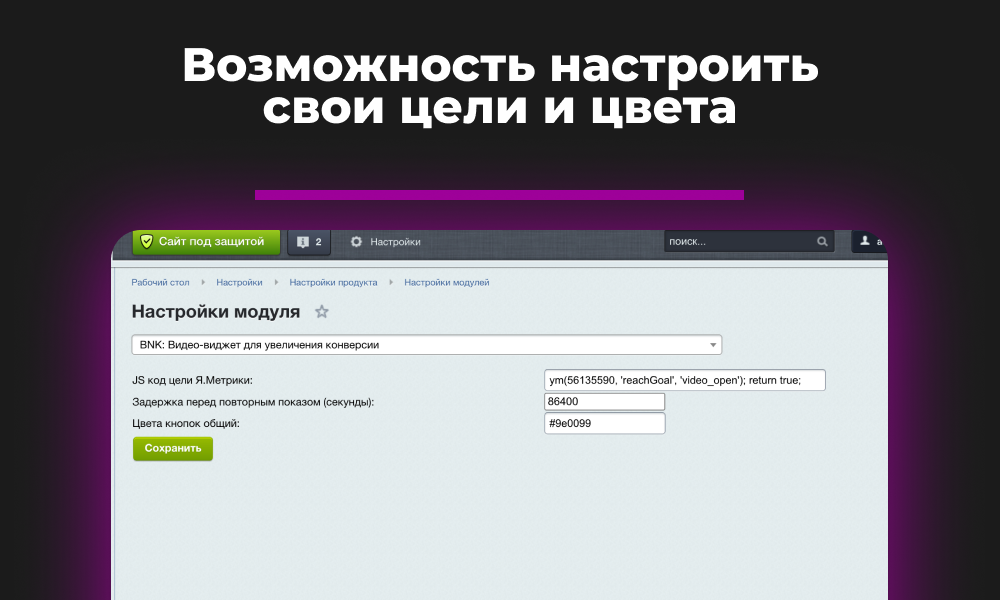Open Настройки модулей breadcrumb link
Screen dimensions: 1000x600
point(446,283)
